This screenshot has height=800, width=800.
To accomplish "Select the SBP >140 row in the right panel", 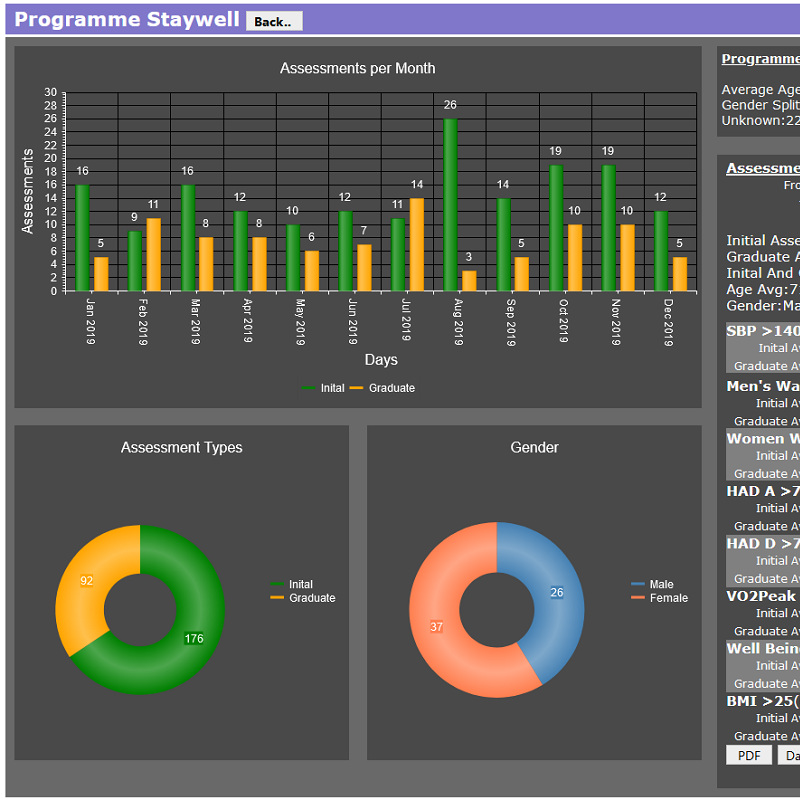I will point(762,331).
